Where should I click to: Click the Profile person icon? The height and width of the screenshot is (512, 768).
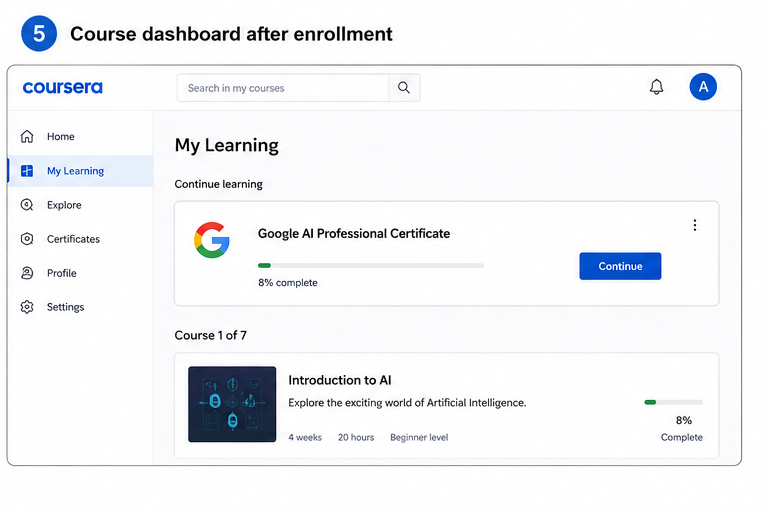point(27,273)
